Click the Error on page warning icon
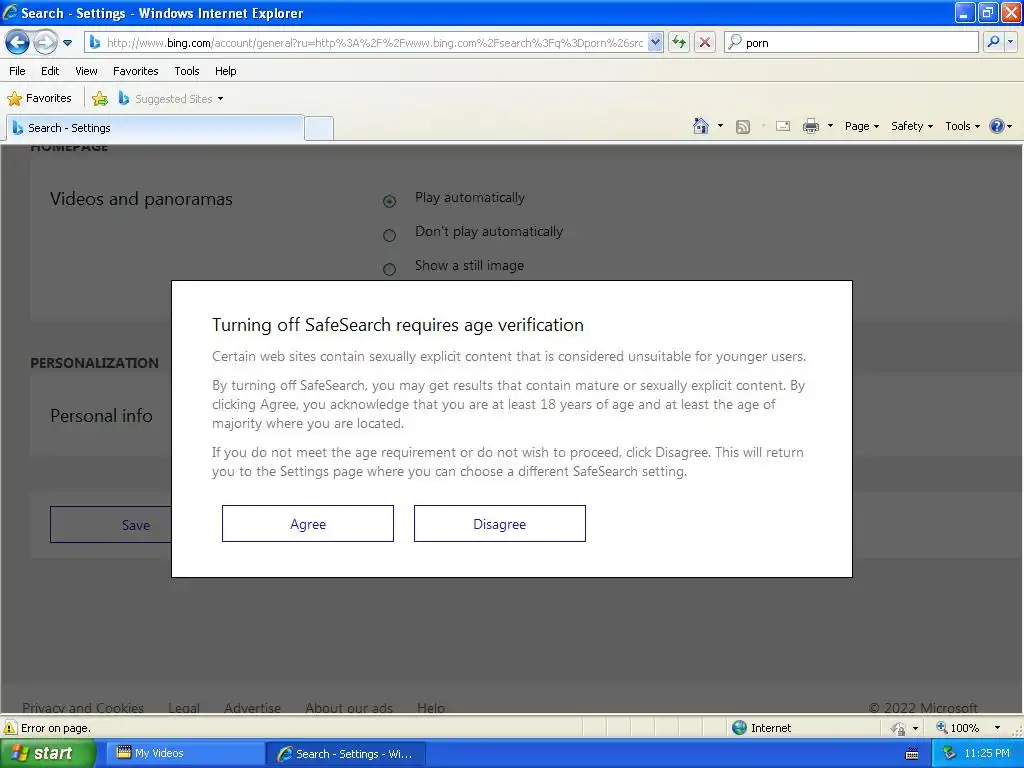This screenshot has height=768, width=1024. pos(10,728)
